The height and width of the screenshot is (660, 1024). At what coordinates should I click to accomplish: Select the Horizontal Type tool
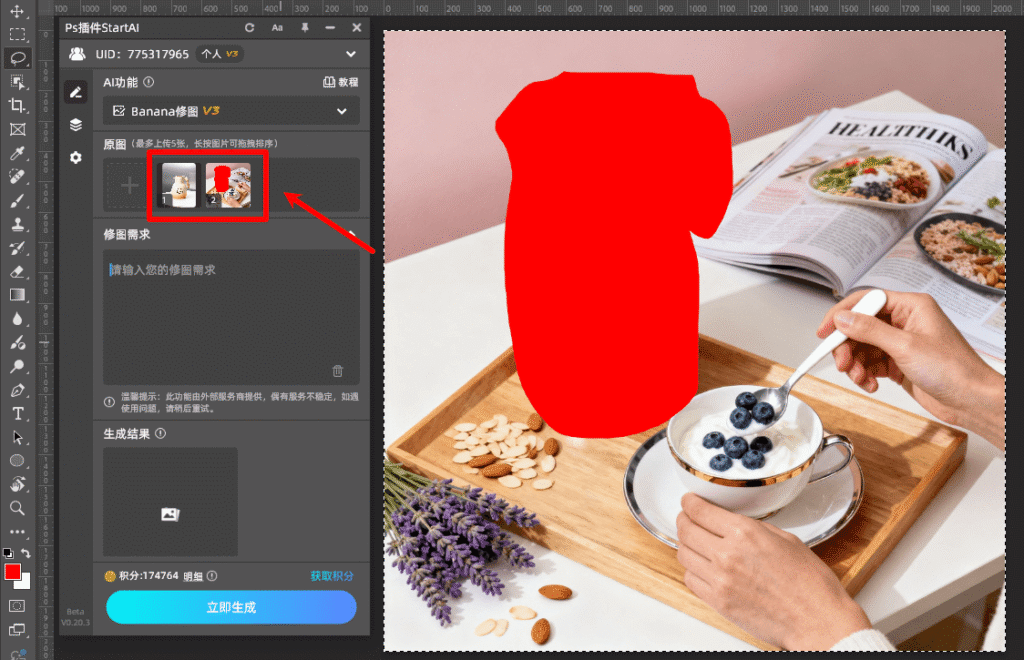click(x=17, y=414)
